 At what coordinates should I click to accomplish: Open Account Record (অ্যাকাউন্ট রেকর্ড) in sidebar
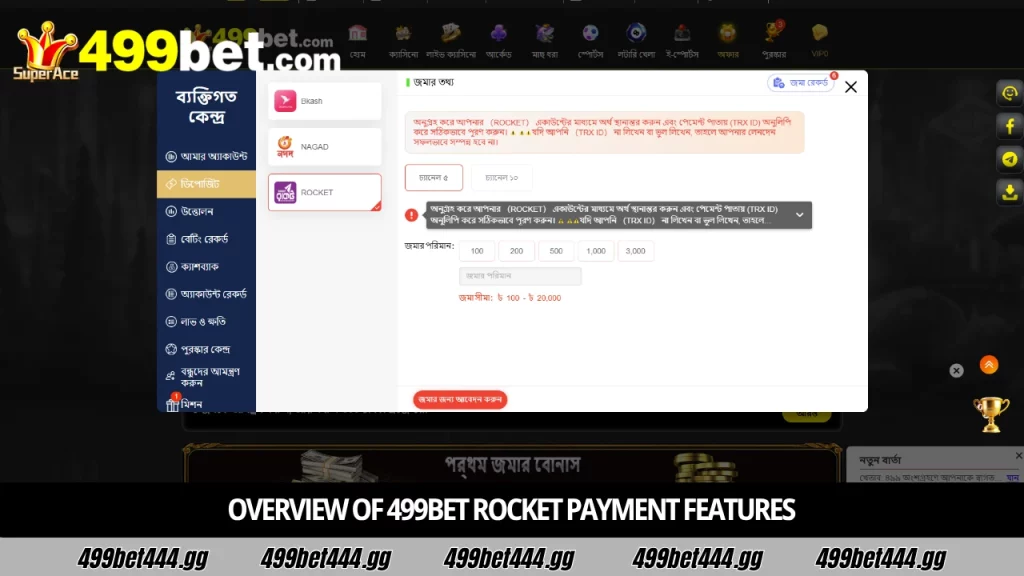tap(206, 294)
